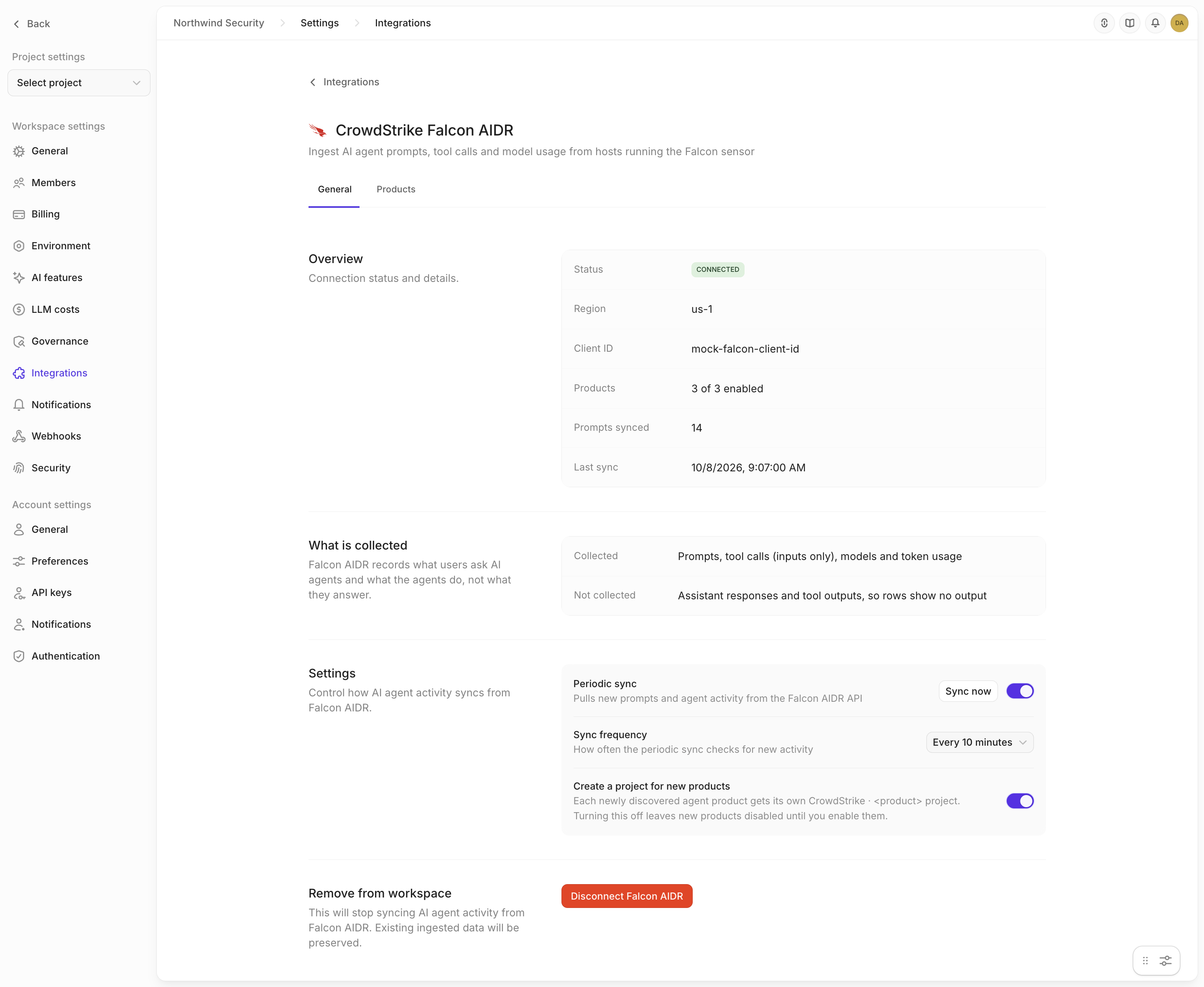Image resolution: width=1204 pixels, height=987 pixels.
Task: Toggle Periodic sync switch off
Action: (1020, 691)
